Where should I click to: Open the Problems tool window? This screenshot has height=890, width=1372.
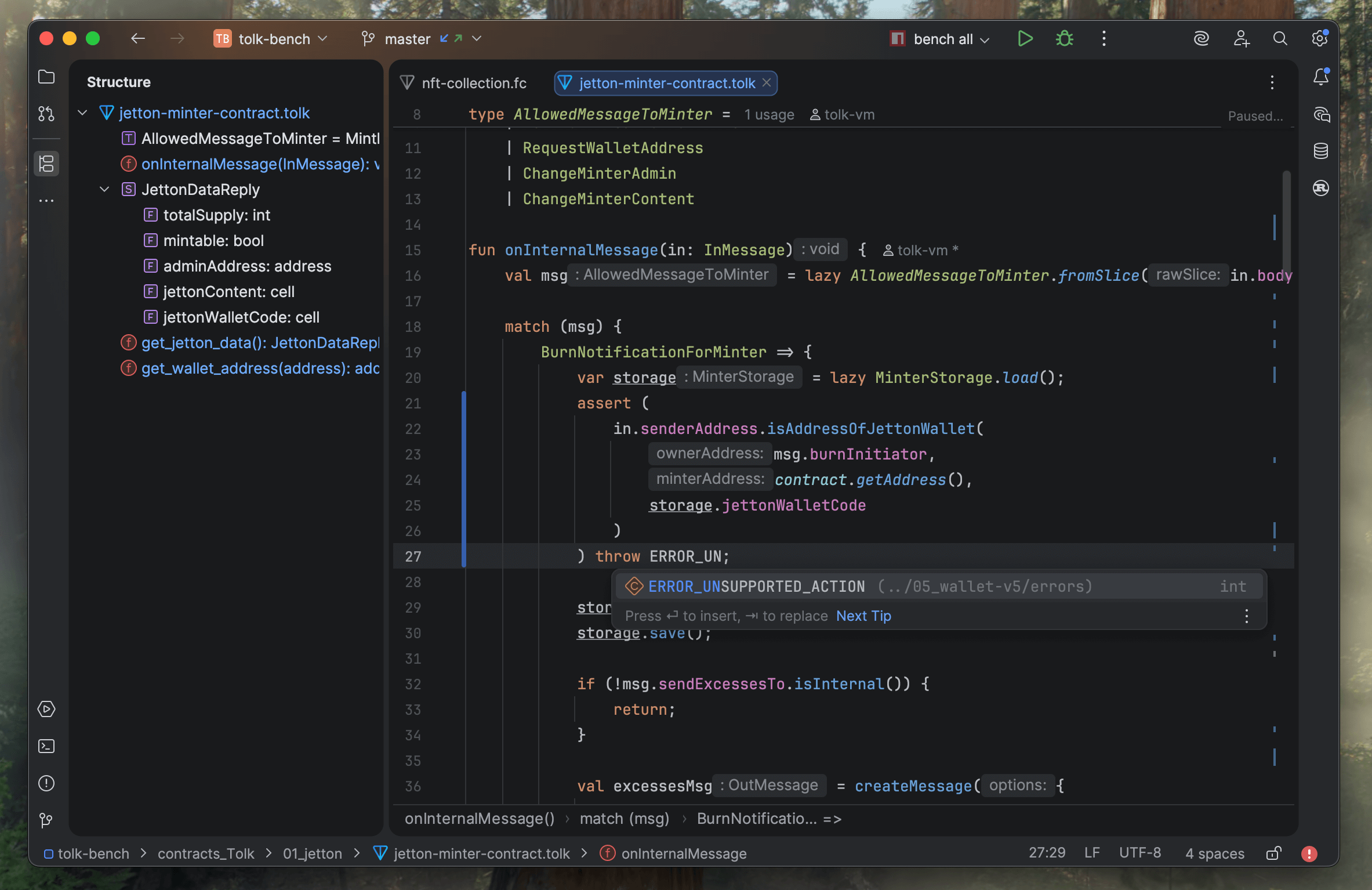46,783
